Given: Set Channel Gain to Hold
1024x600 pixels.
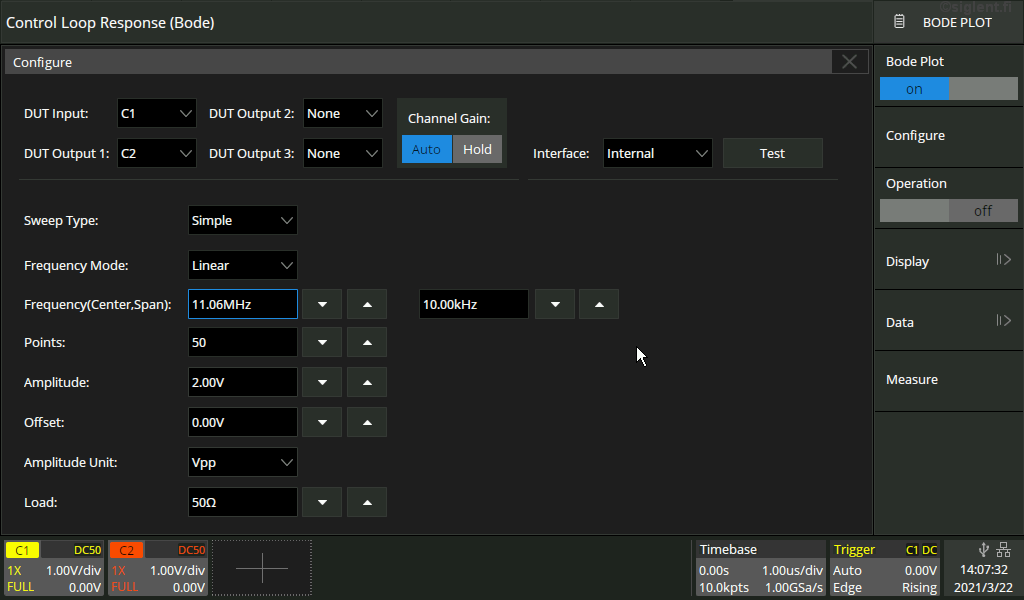Looking at the screenshot, I should (477, 149).
